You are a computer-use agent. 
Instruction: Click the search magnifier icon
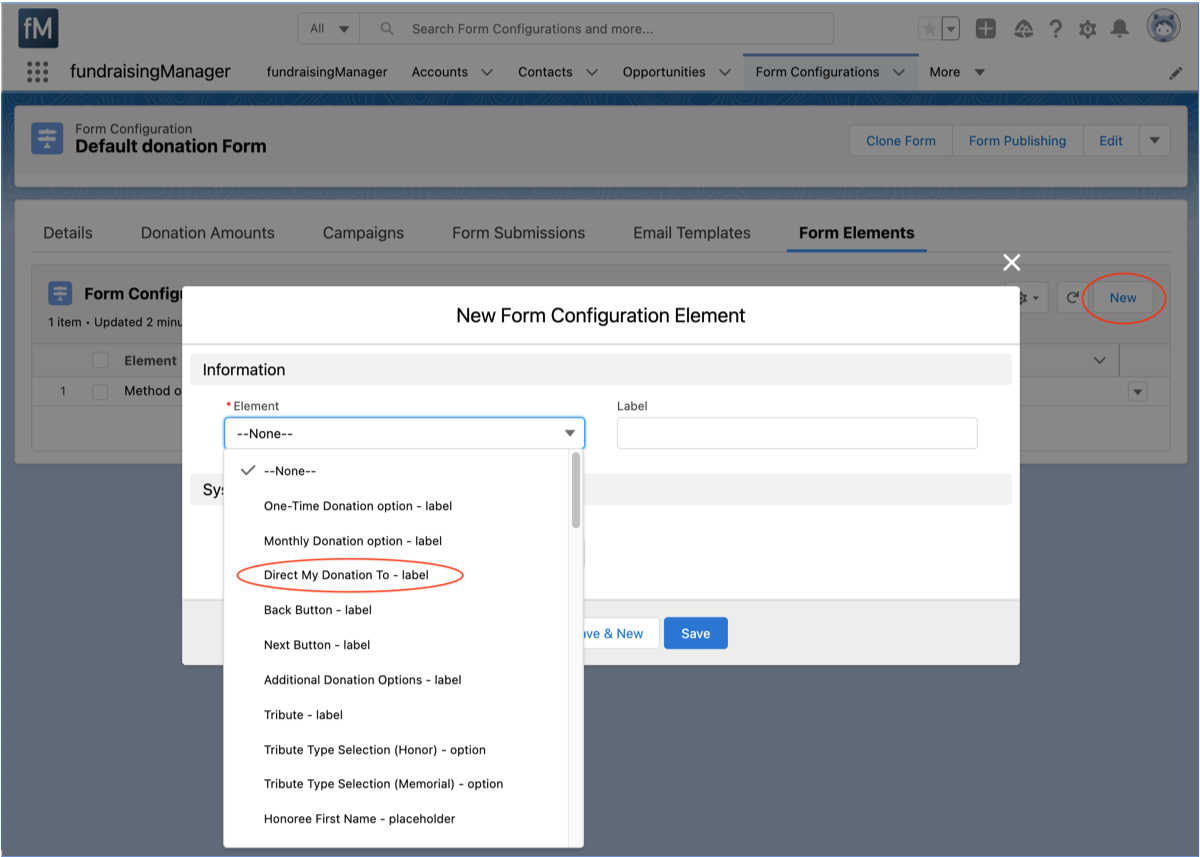click(x=387, y=29)
